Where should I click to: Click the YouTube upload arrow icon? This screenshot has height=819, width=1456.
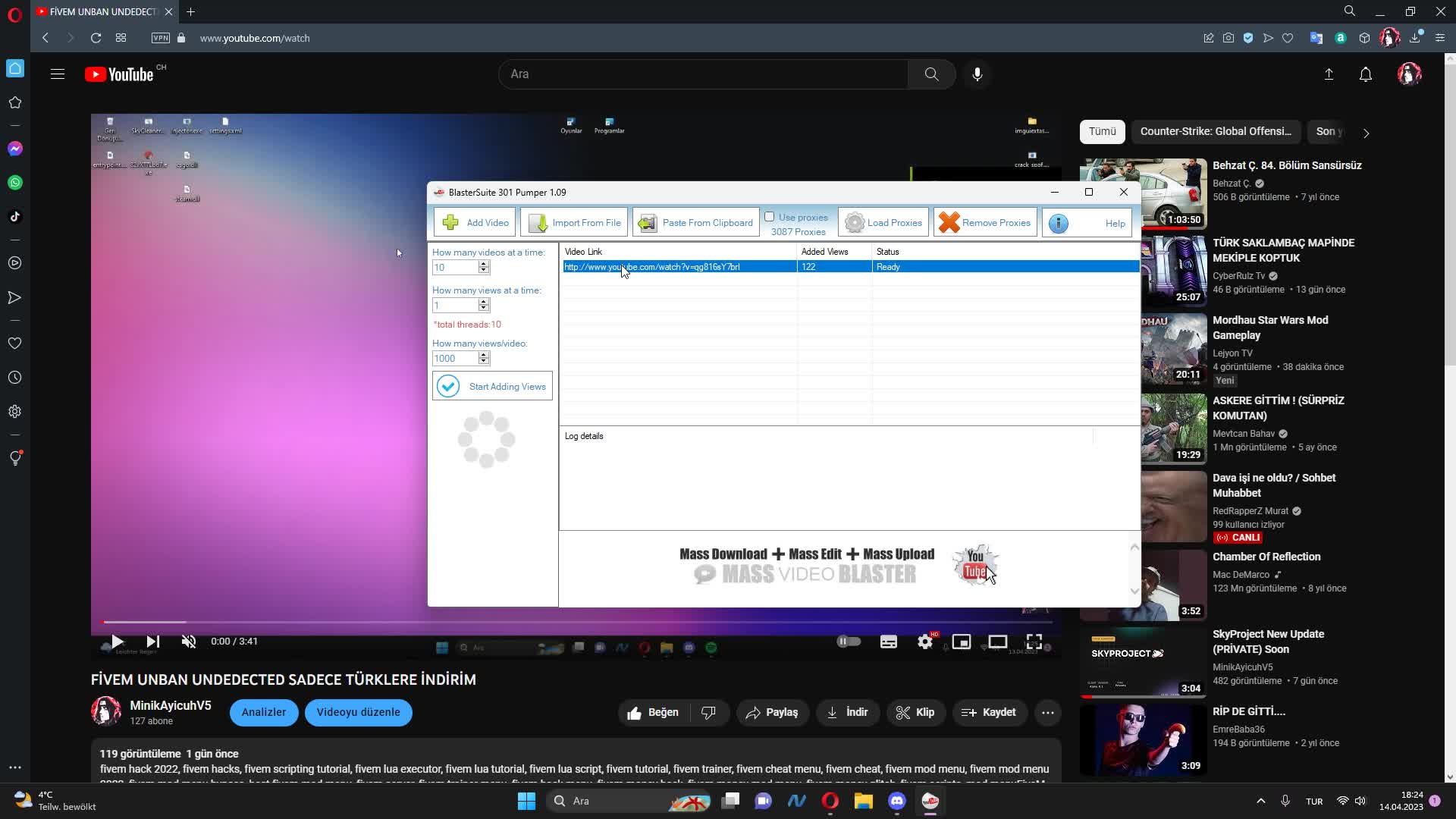click(1329, 74)
